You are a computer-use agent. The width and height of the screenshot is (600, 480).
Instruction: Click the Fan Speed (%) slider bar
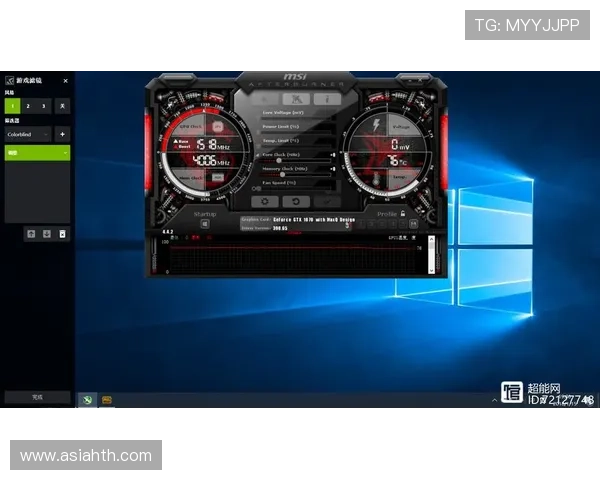(296, 188)
